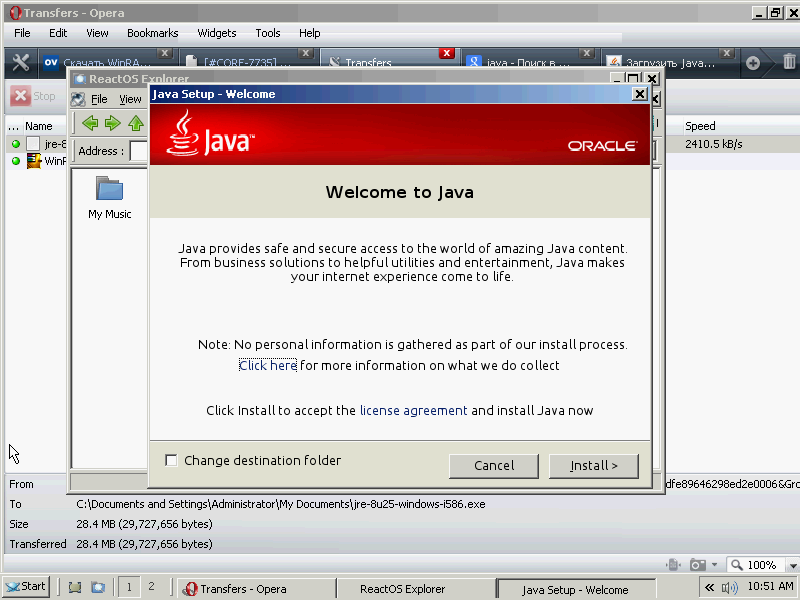Screen dimensions: 800x600
Task: Switch to the Загрузить Java tab
Action: tap(670, 63)
